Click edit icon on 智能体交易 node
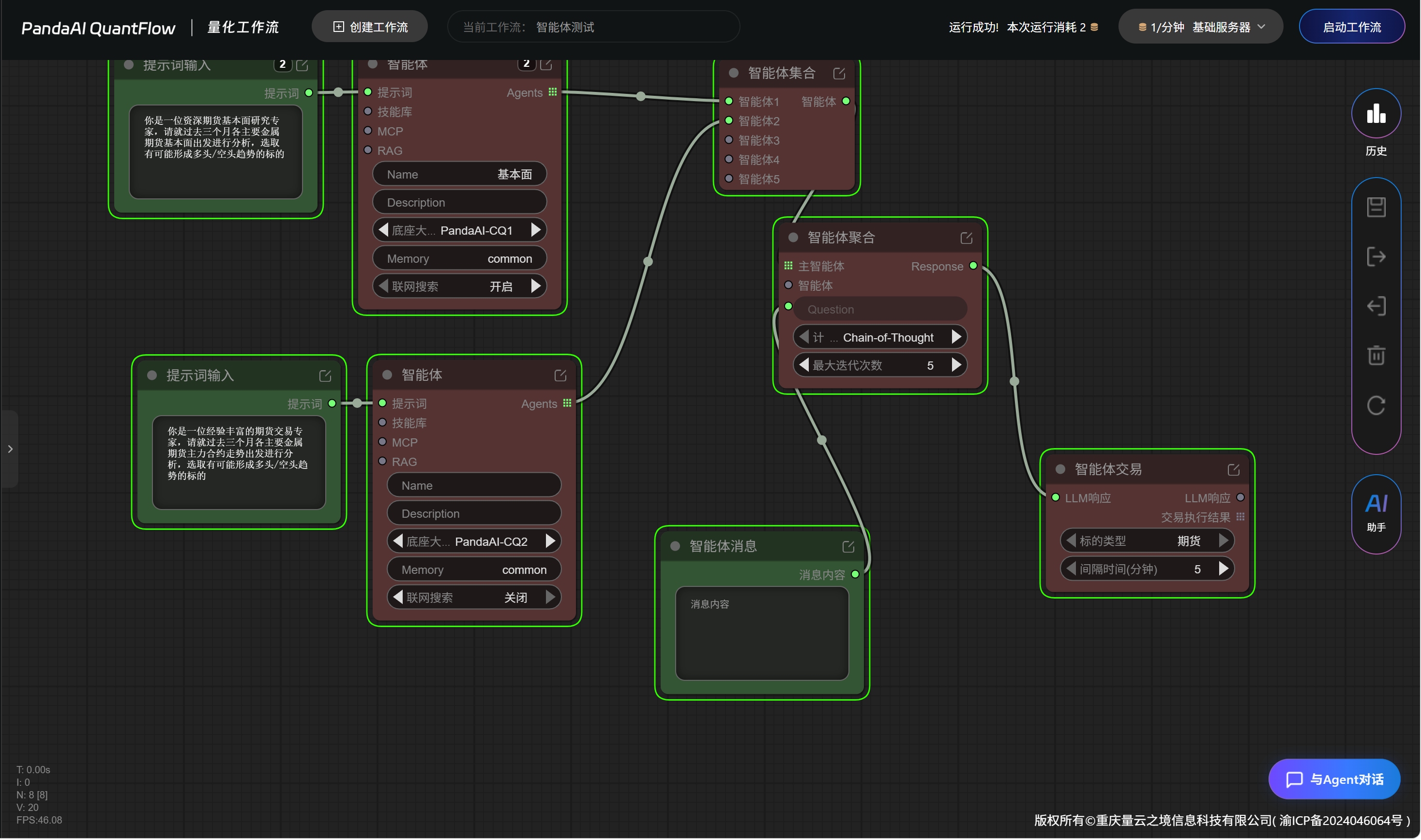 (1233, 470)
